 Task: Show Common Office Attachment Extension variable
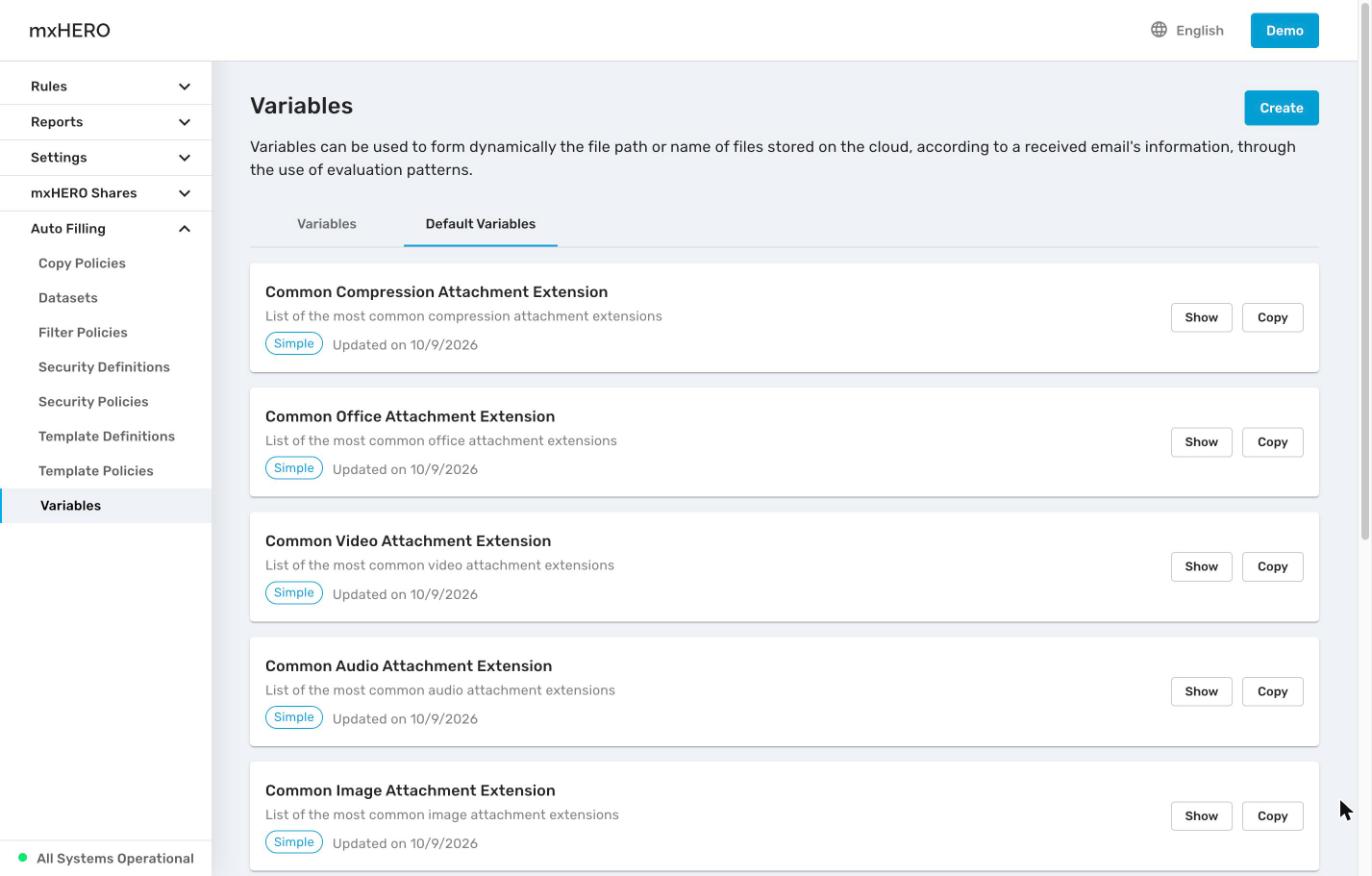tap(1201, 442)
